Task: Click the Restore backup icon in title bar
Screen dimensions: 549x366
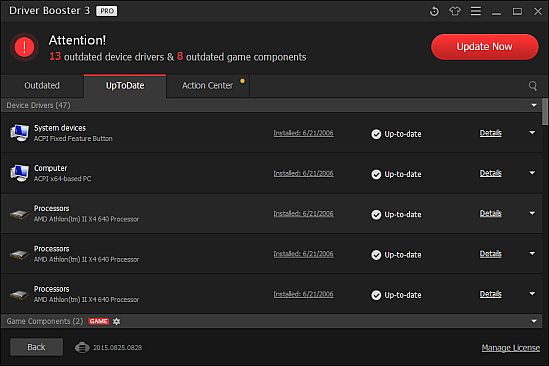Action: click(434, 11)
